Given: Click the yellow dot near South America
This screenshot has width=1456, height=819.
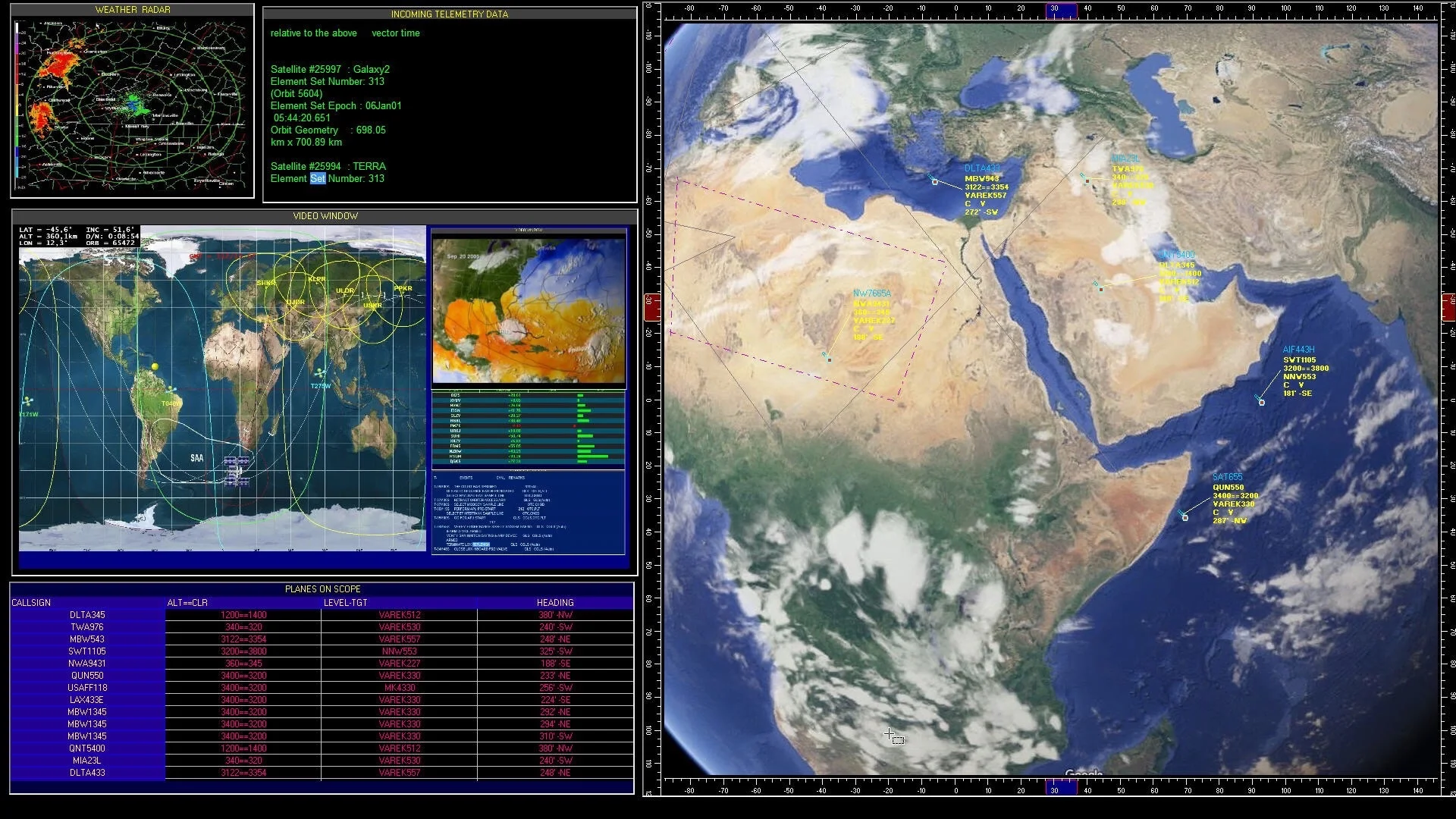Looking at the screenshot, I should (x=155, y=366).
